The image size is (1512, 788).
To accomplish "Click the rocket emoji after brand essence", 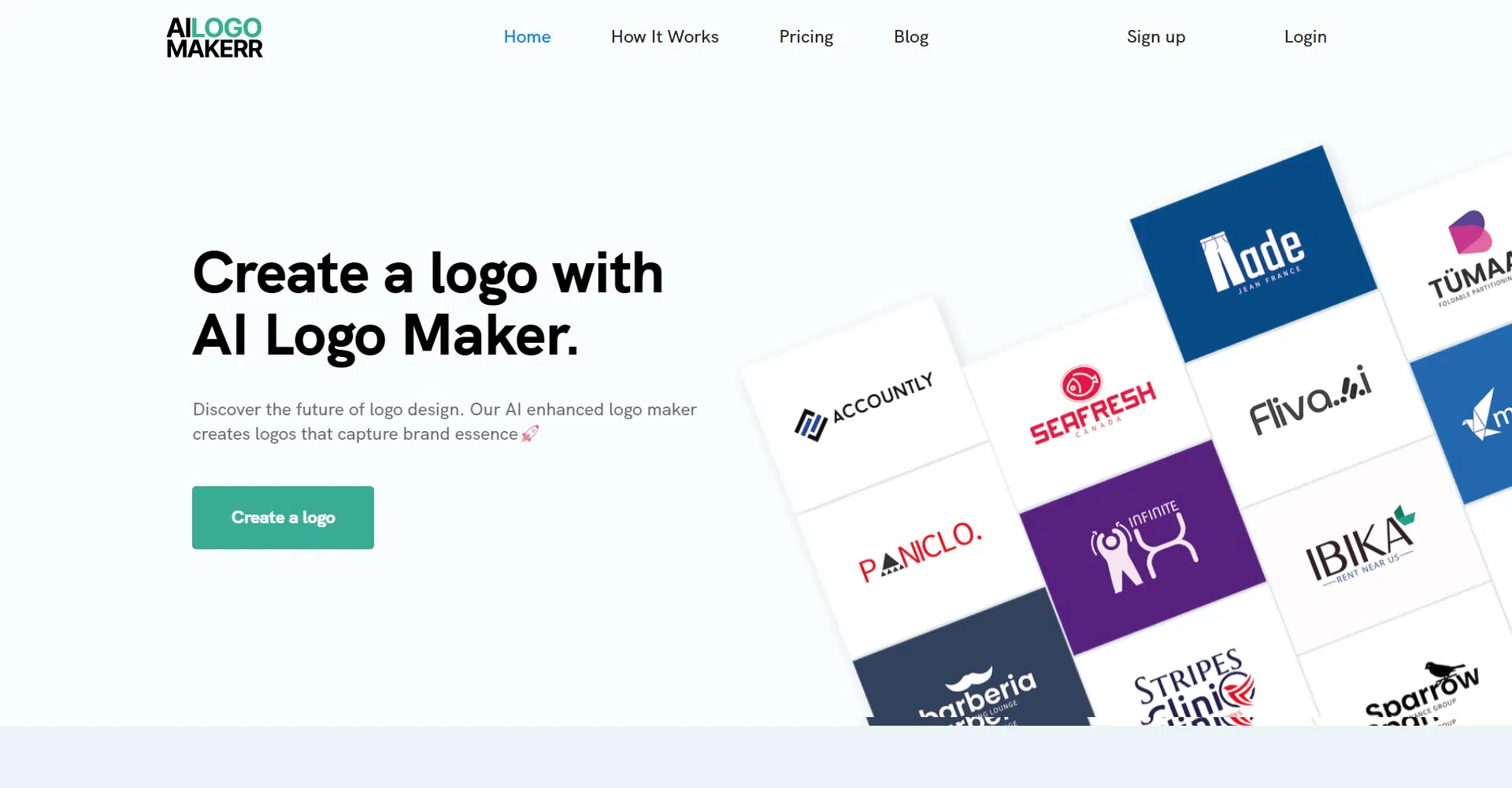I will (530, 433).
